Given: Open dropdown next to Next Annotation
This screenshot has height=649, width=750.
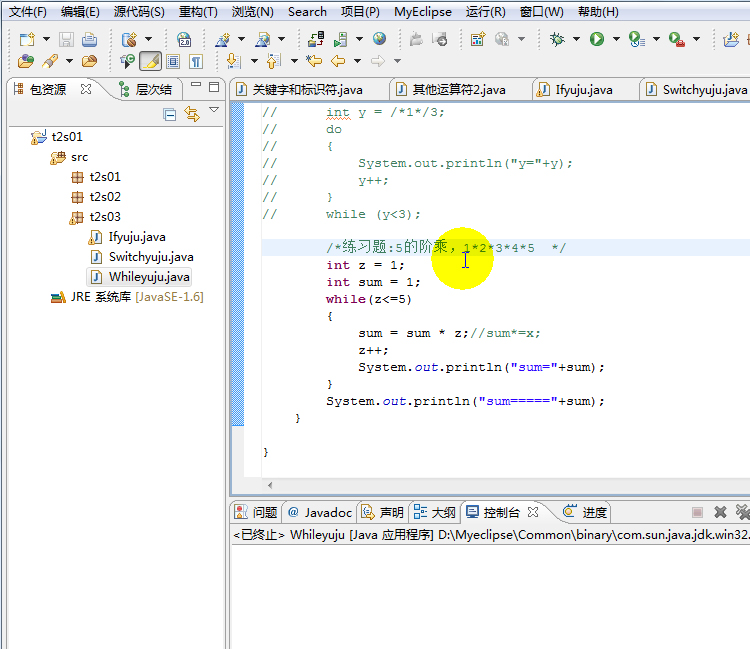Looking at the screenshot, I should 254,61.
